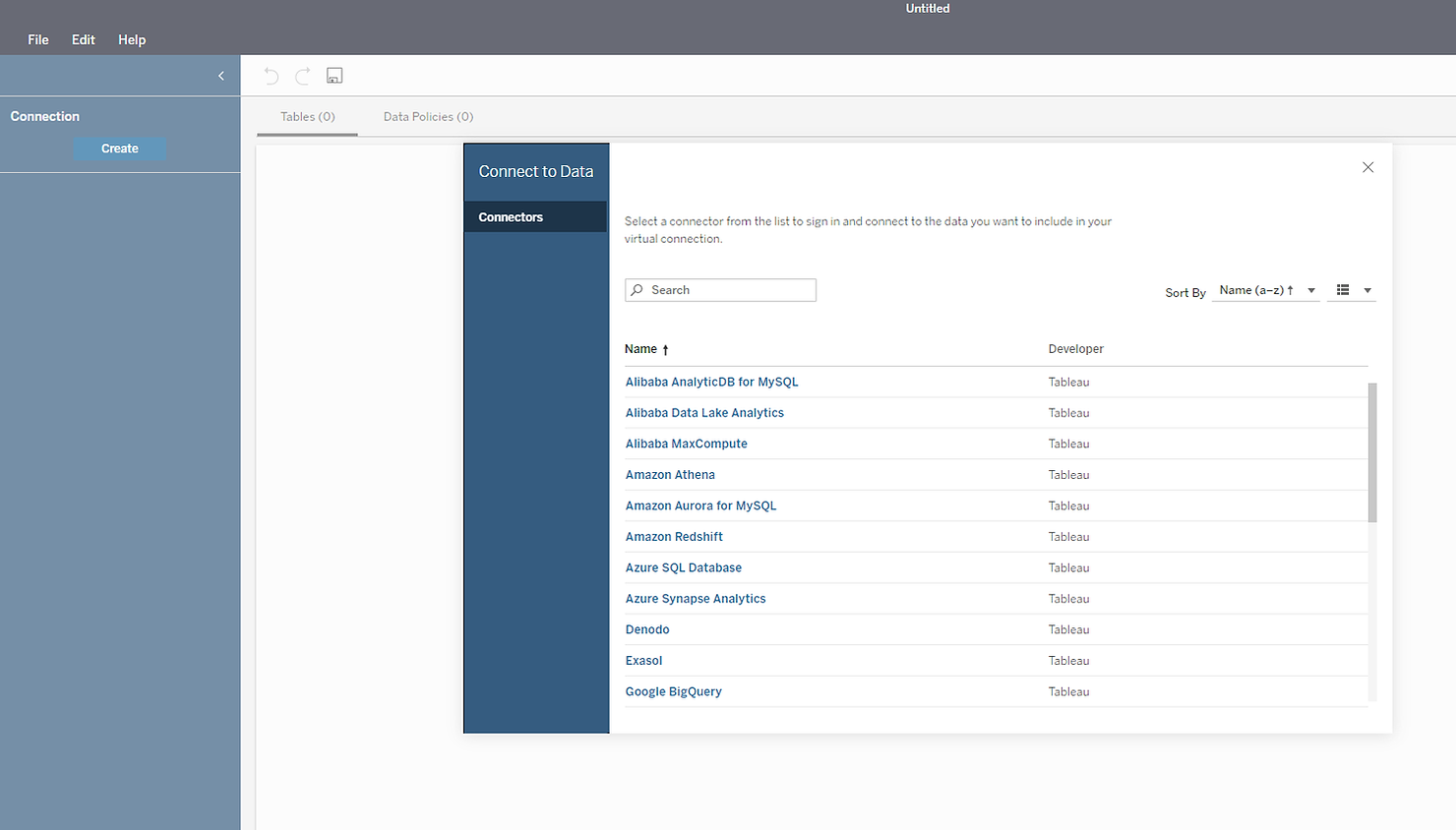Switch connector view with list icon

point(1343,290)
